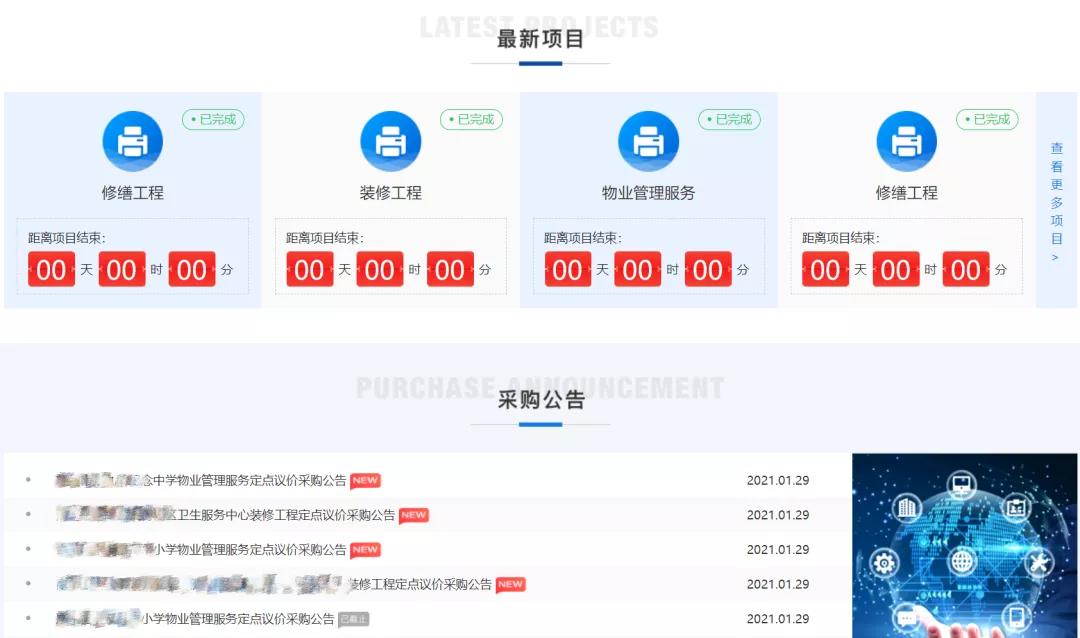Click the bullet marker before the first announcement
Screen dimensions: 1080x638
tap(26, 480)
